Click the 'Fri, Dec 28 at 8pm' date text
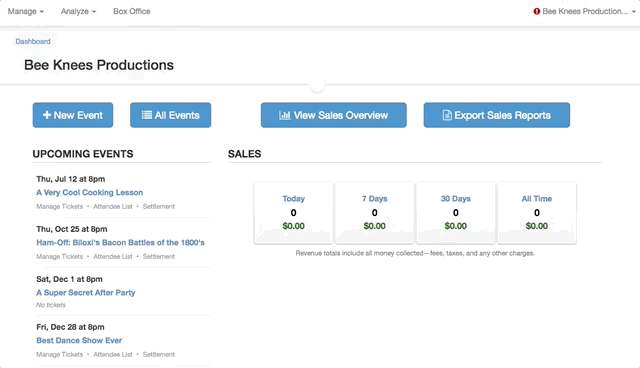640x368 pixels. [70, 327]
